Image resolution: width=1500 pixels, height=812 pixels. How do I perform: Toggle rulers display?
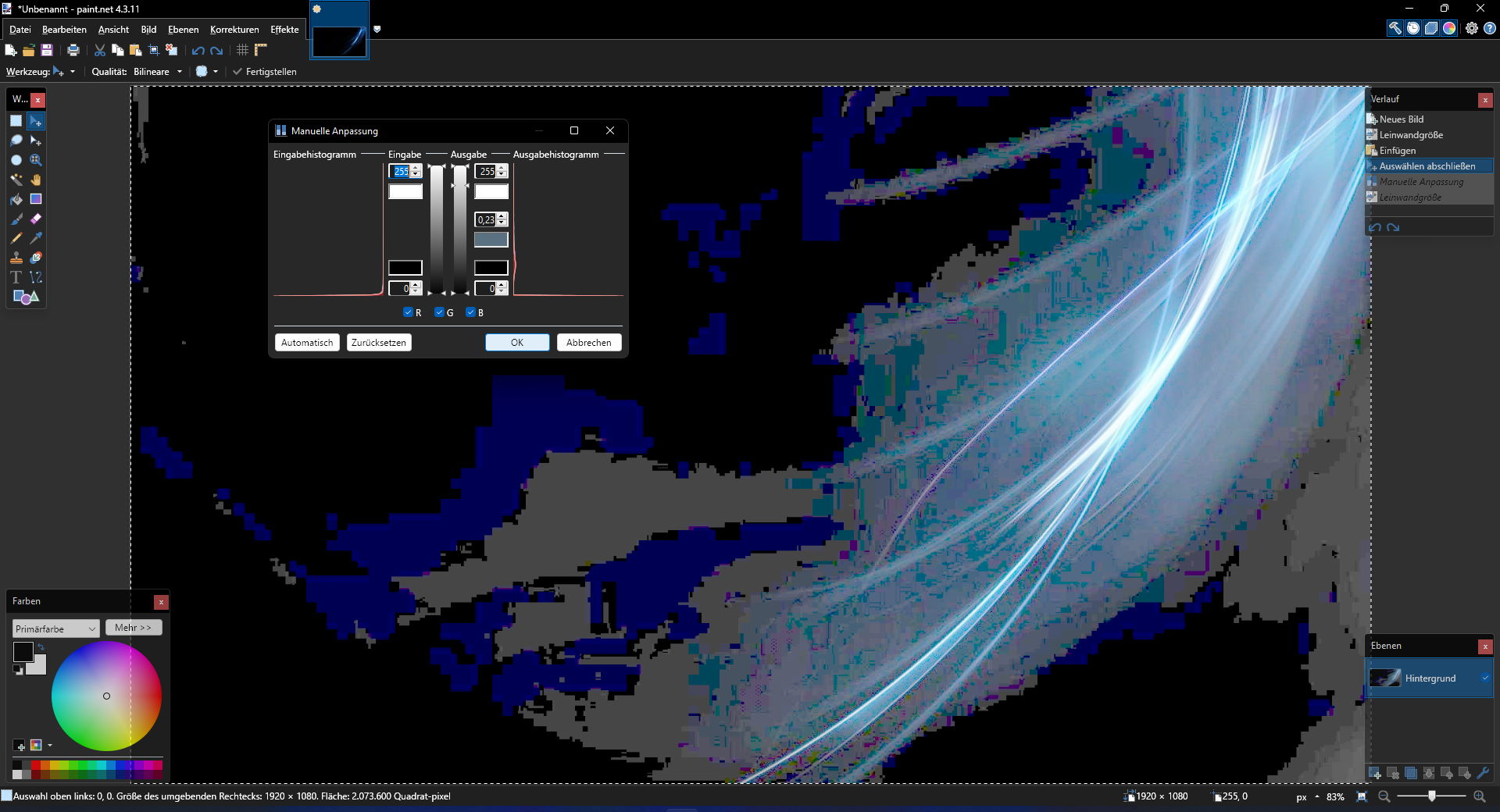pos(261,50)
